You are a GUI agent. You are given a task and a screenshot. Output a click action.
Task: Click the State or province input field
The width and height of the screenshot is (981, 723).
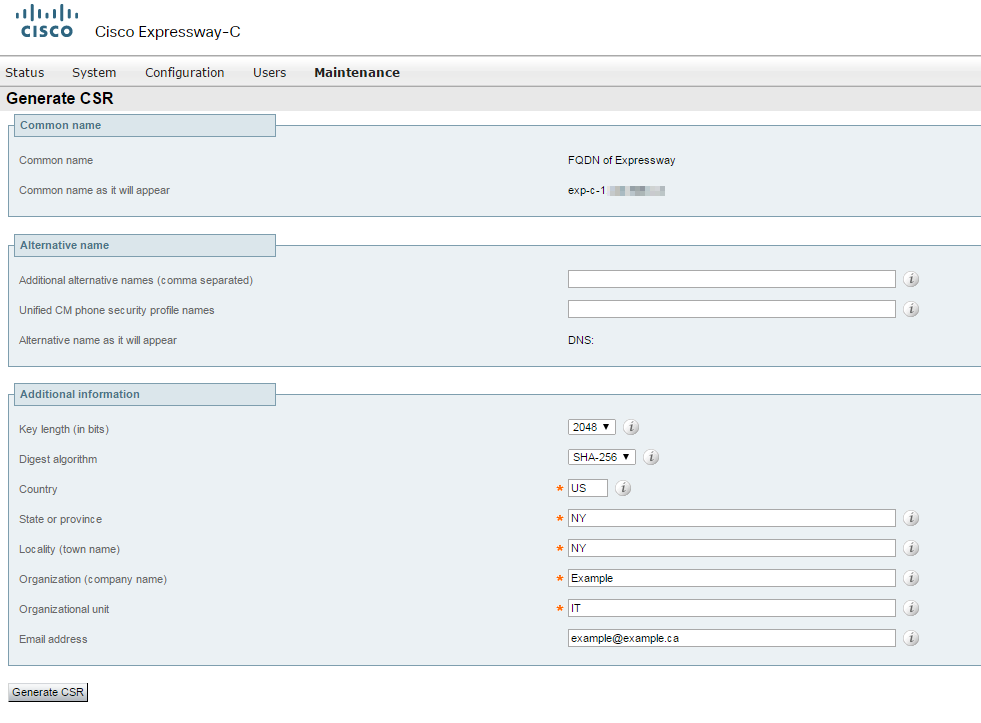click(731, 518)
